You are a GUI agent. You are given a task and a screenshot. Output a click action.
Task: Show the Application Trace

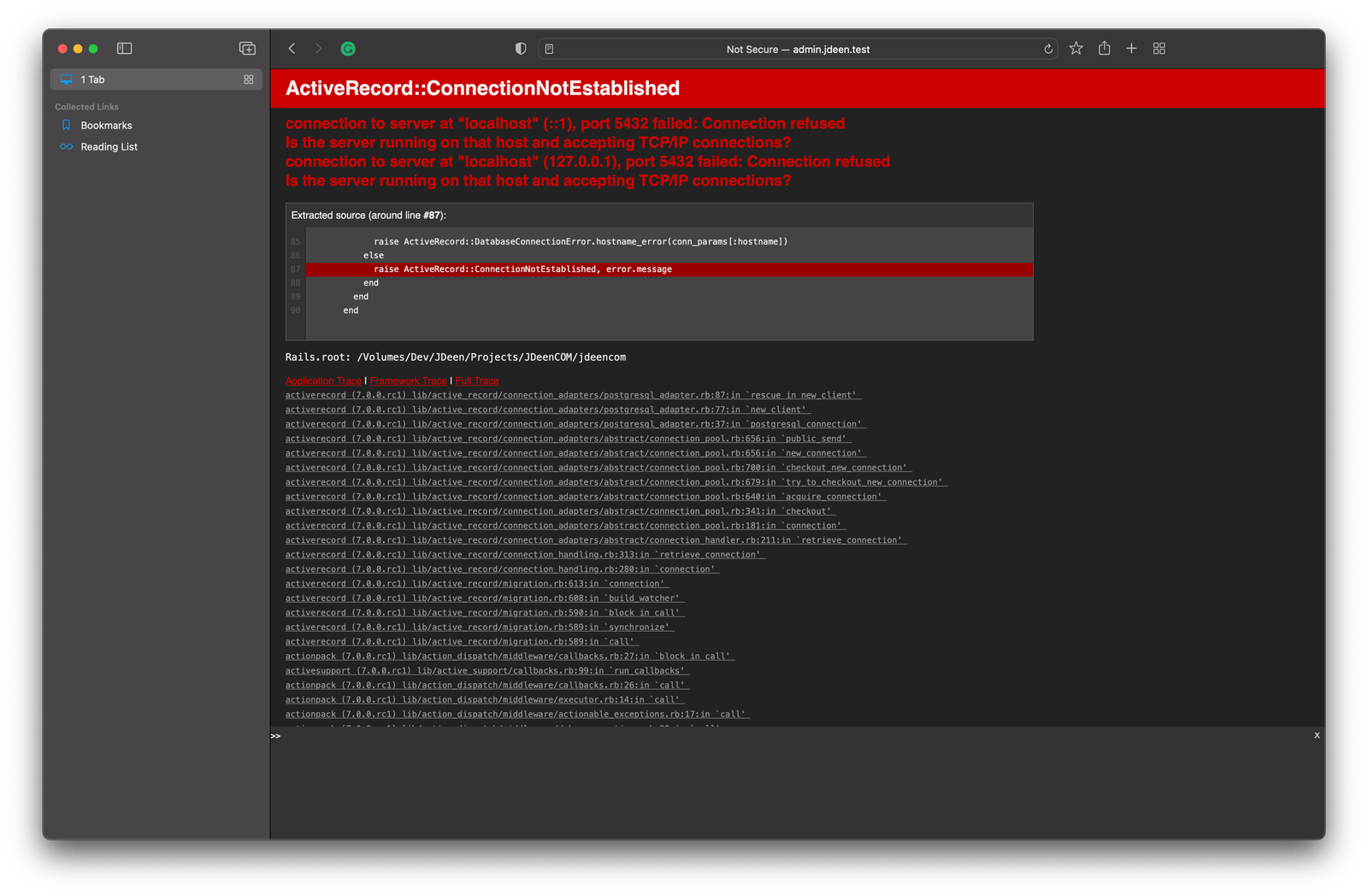[323, 381]
